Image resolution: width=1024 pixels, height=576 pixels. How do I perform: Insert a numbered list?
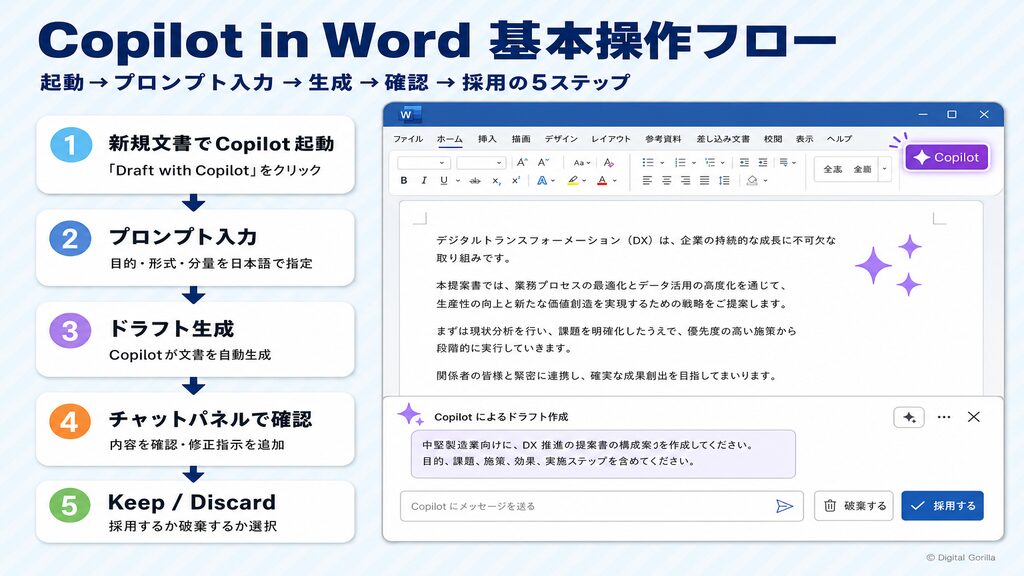click(680, 163)
